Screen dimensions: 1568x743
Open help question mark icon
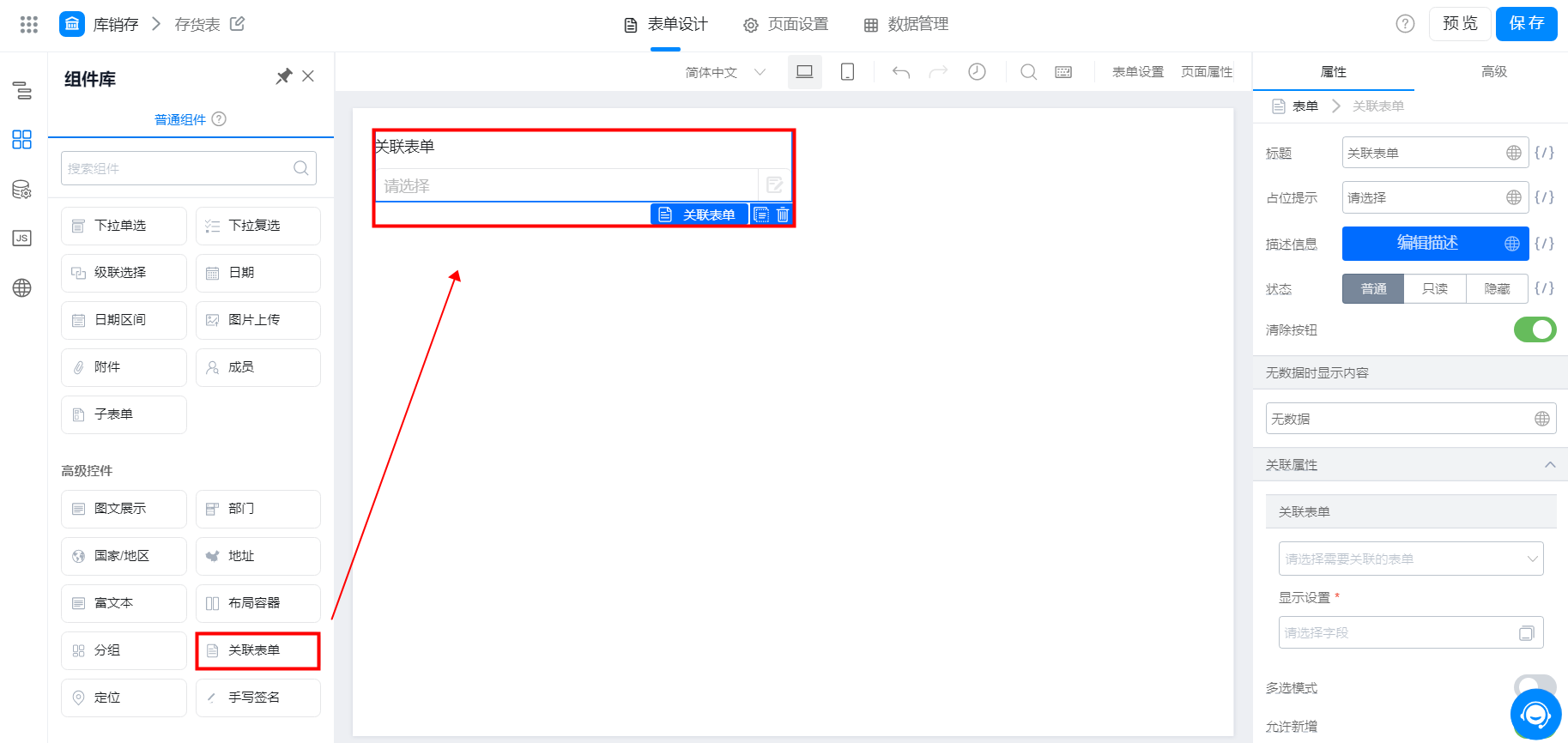point(1405,24)
